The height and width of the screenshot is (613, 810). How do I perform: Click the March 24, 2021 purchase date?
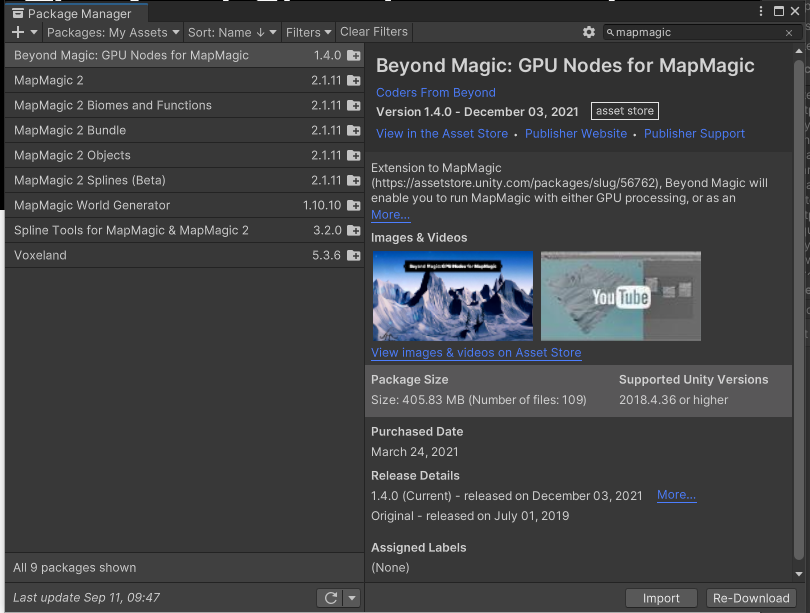pos(414,452)
